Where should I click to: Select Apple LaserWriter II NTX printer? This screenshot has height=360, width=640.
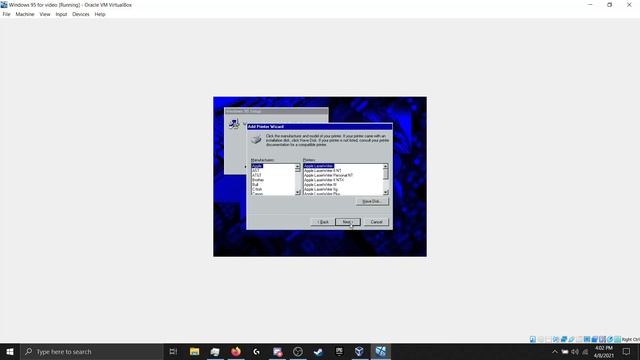(x=324, y=180)
